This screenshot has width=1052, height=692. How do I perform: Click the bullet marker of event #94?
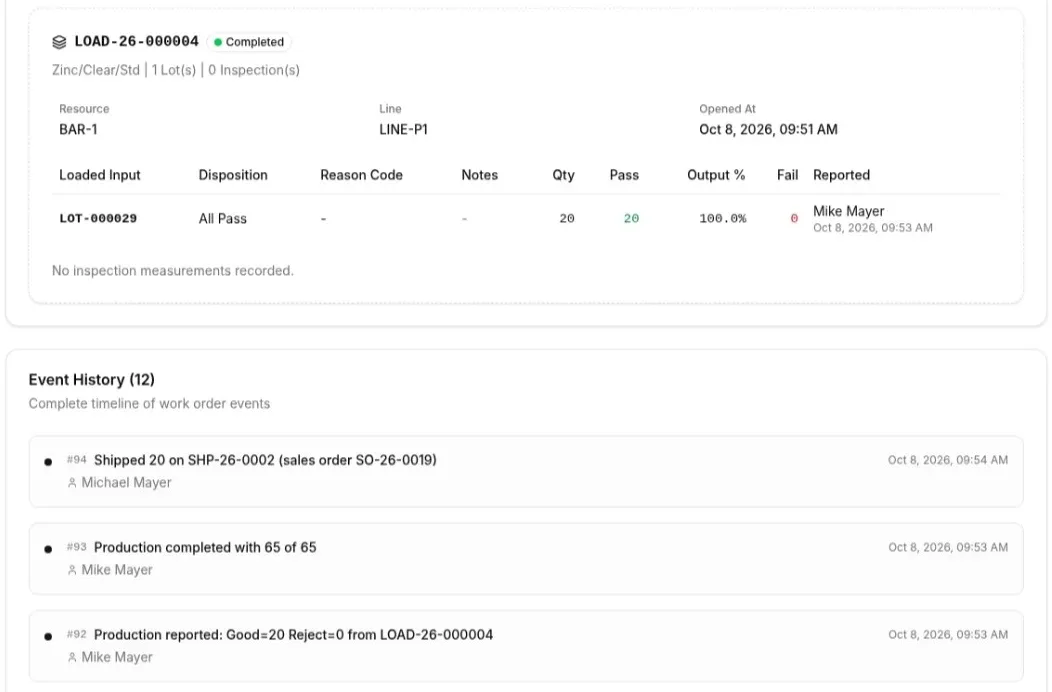pyautogui.click(x=48, y=462)
